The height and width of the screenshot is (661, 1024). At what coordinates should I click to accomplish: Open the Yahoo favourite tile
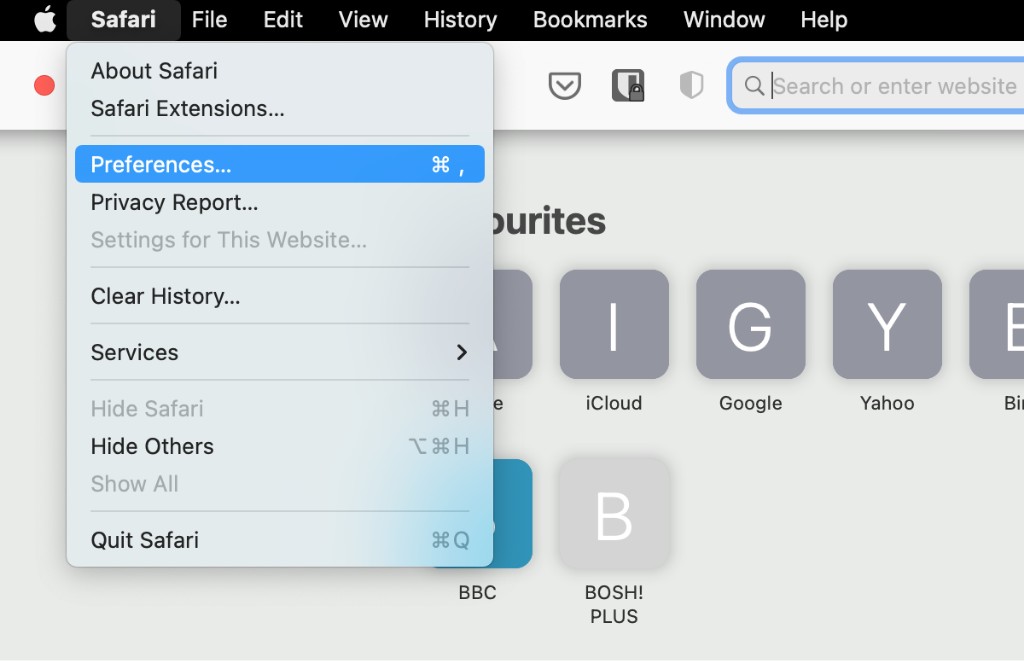887,324
